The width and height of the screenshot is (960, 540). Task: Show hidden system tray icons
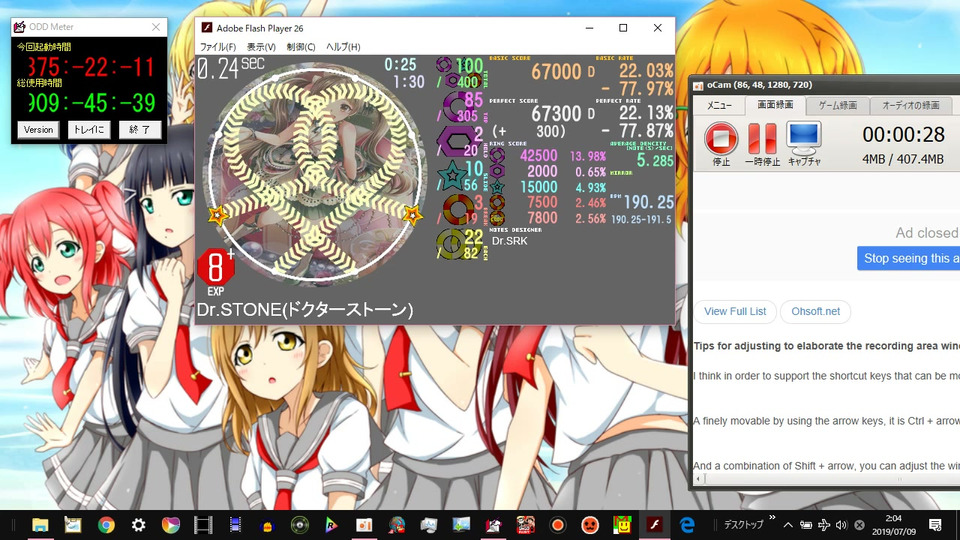click(x=788, y=525)
